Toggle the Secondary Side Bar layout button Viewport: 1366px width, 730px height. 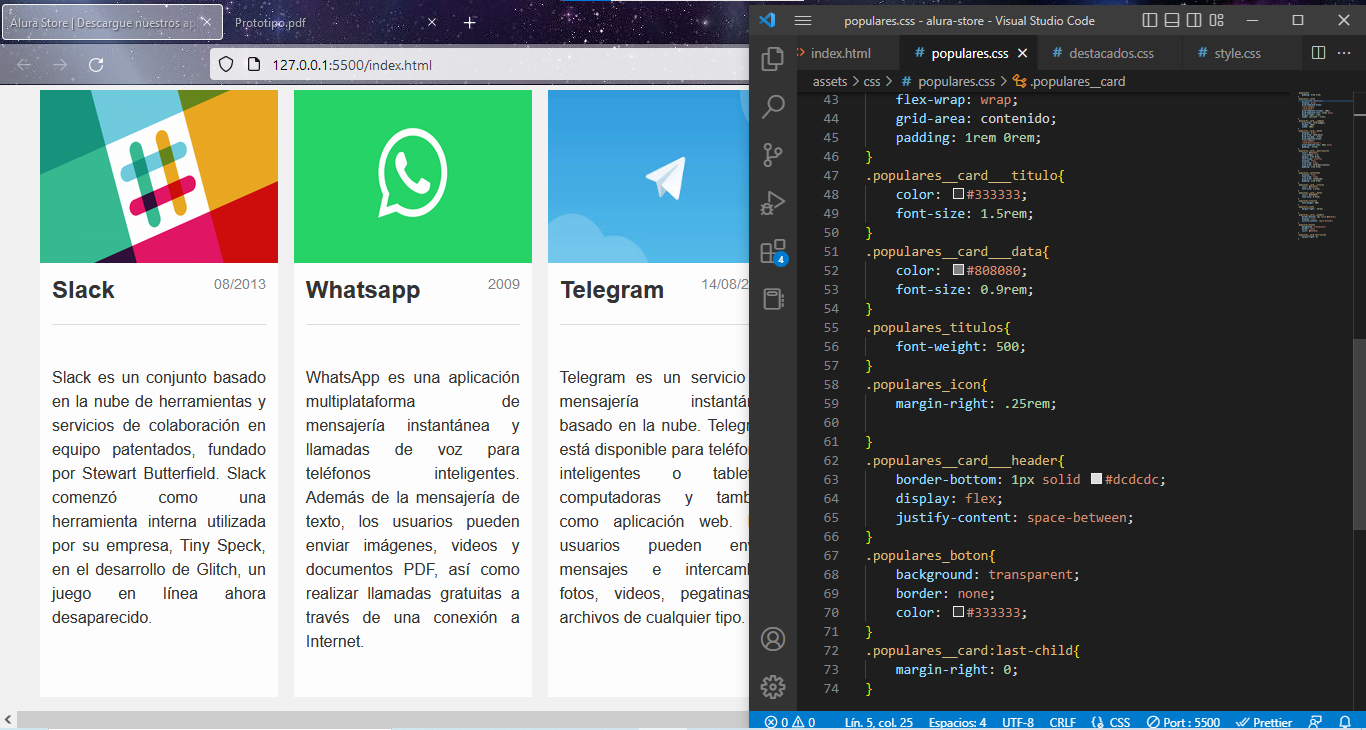[1194, 20]
